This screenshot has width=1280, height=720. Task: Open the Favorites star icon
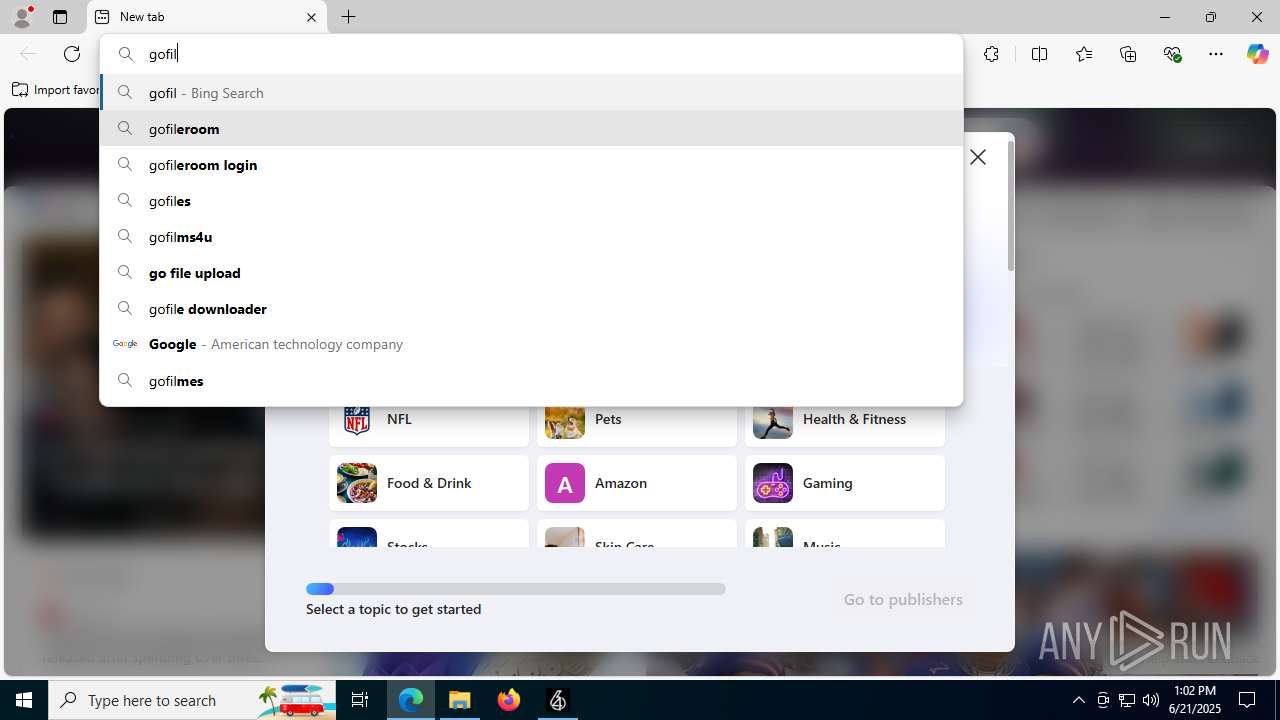[x=1084, y=54]
